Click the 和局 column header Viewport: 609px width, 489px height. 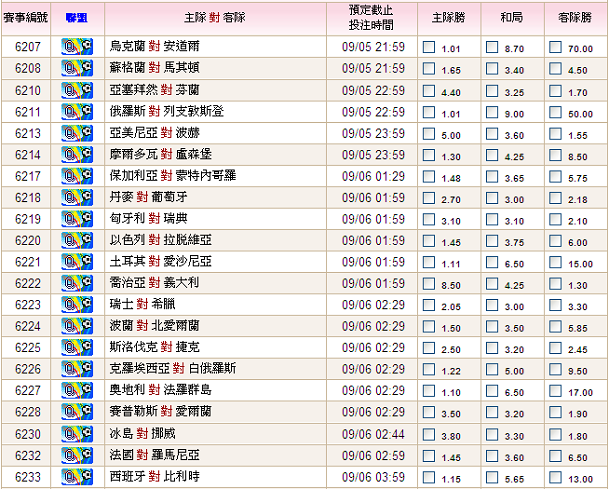512,18
